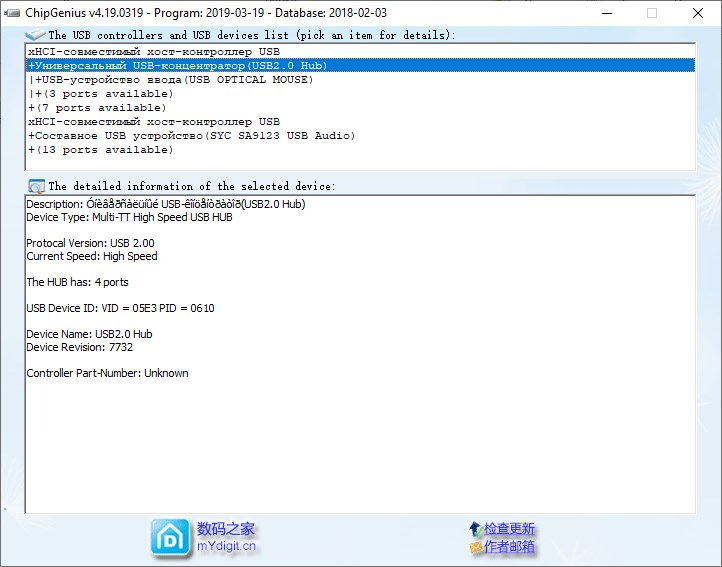The width and height of the screenshot is (722, 567).
Task: Click the detailed information magnifier icon
Action: pos(37,186)
